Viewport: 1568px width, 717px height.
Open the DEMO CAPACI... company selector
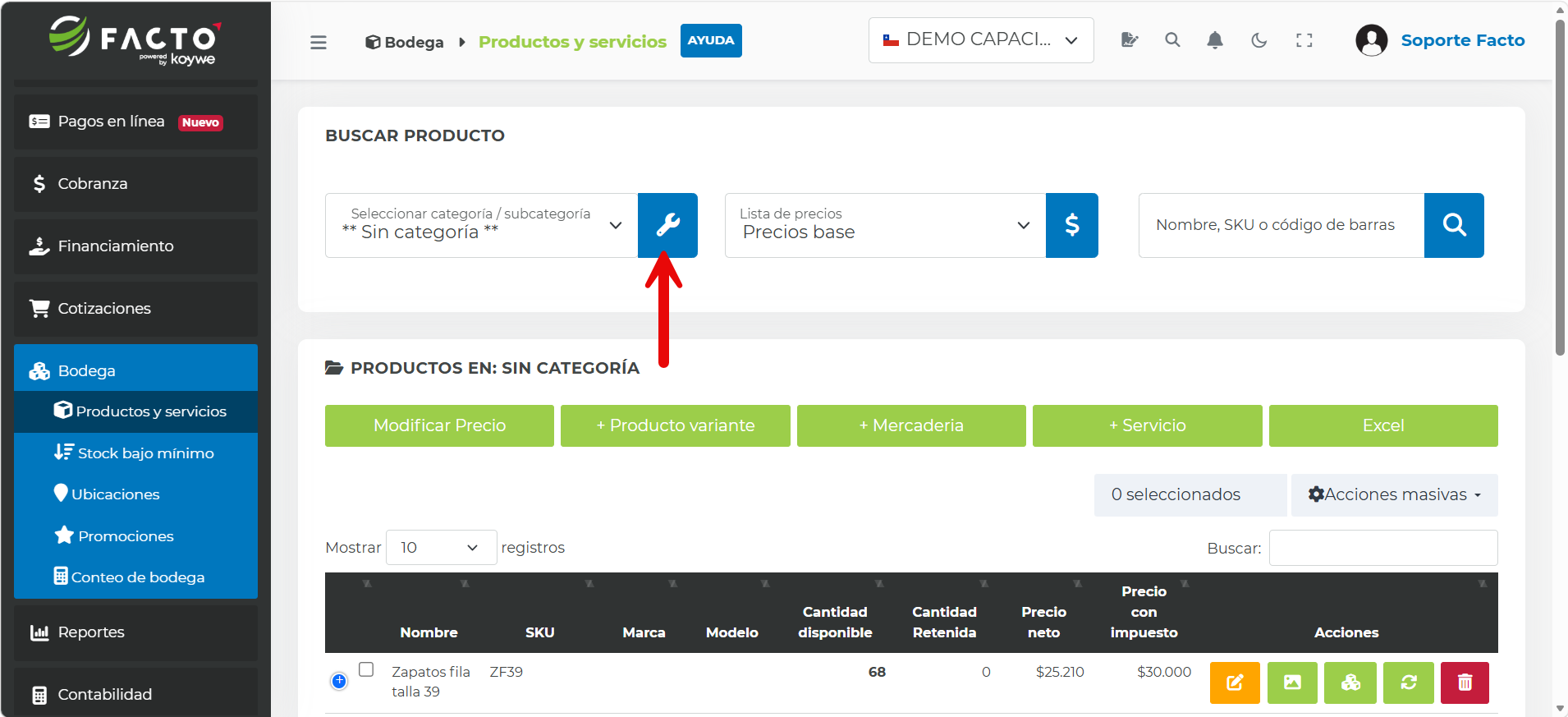981,39
